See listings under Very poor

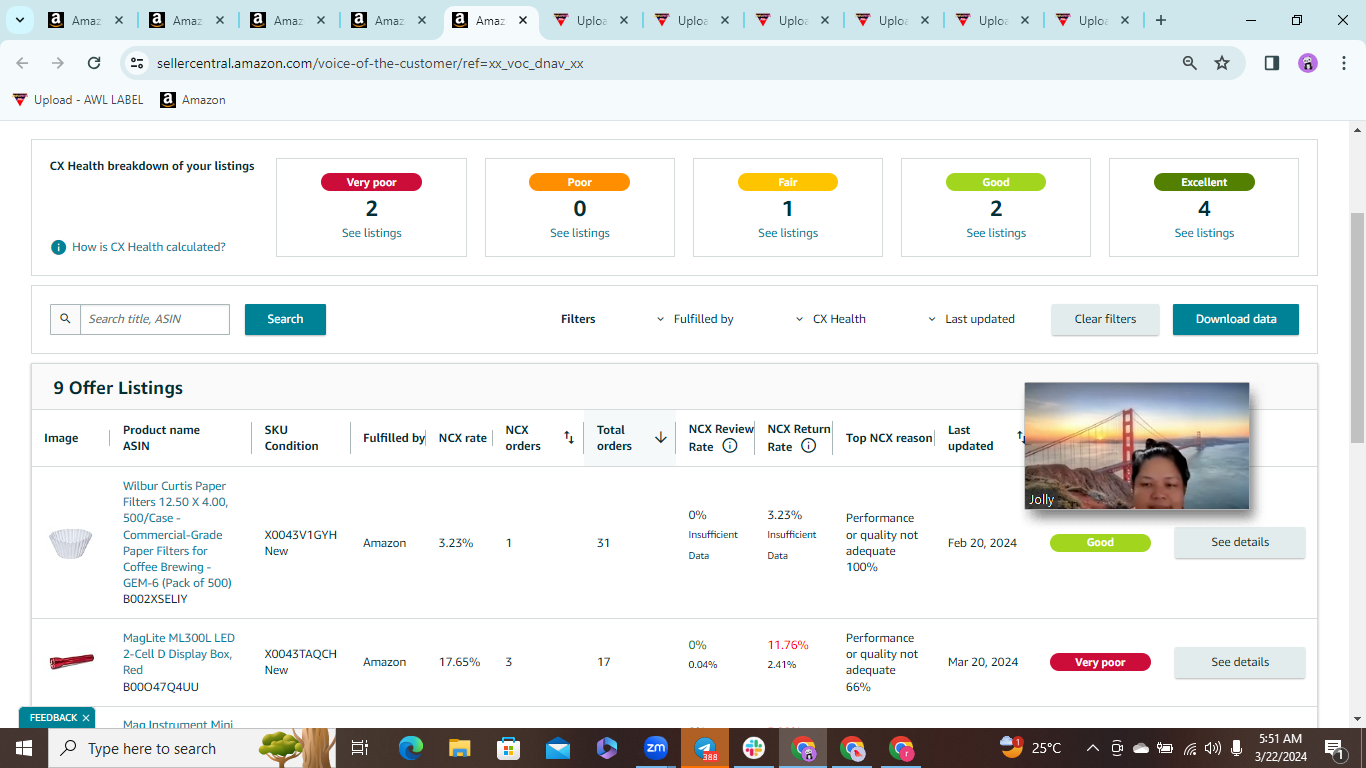372,233
